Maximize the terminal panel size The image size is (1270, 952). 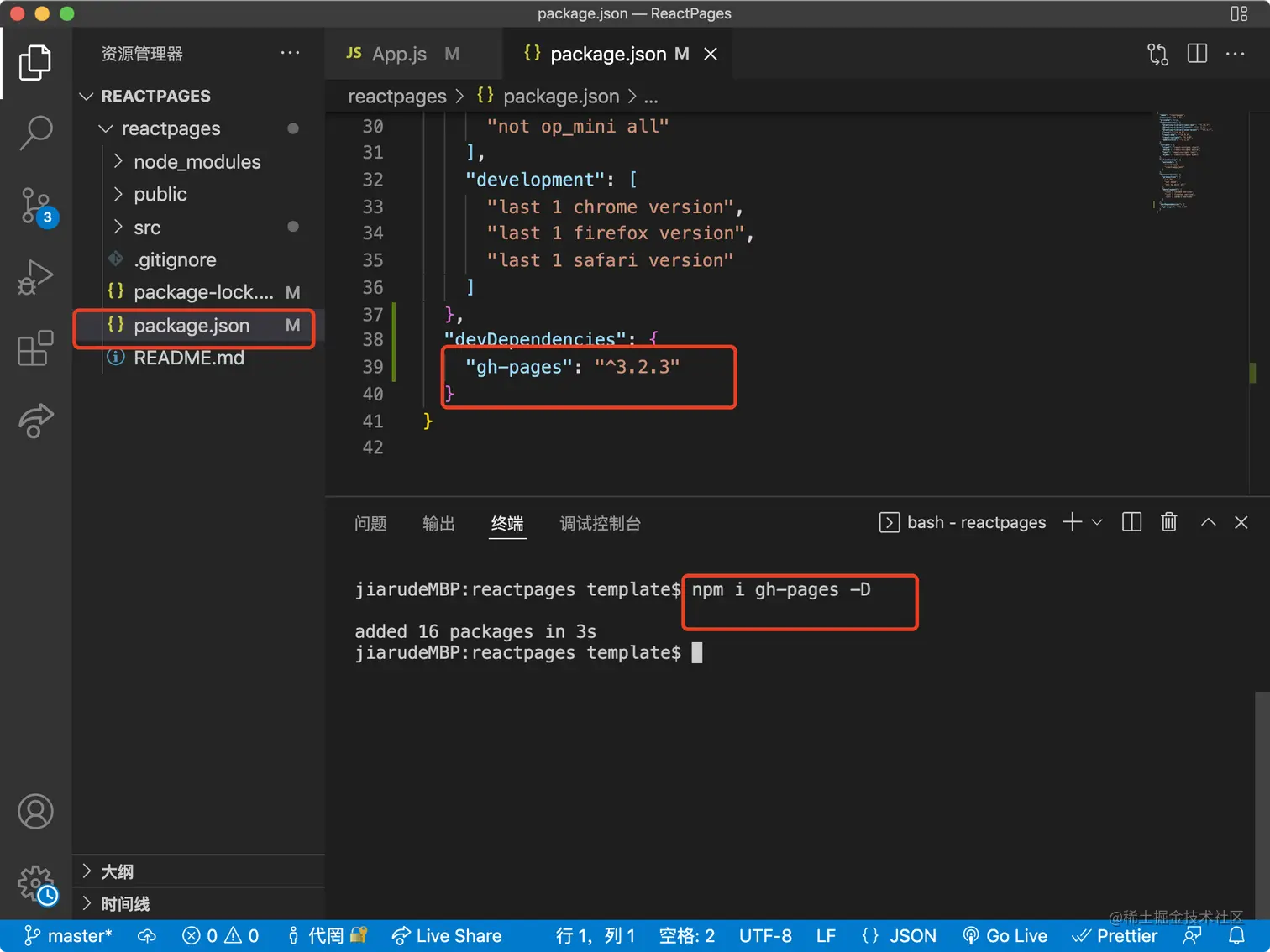[x=1208, y=522]
